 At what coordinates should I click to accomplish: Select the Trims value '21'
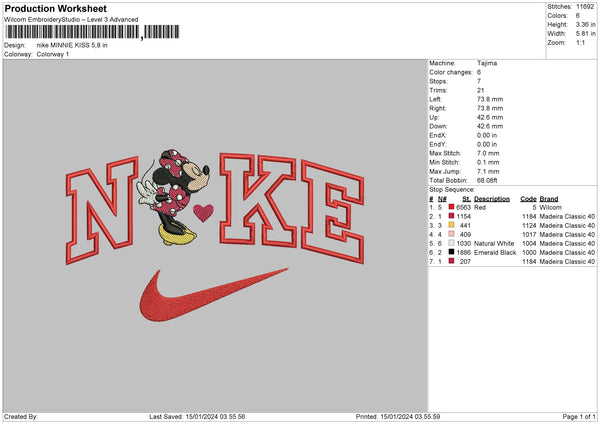(x=481, y=90)
